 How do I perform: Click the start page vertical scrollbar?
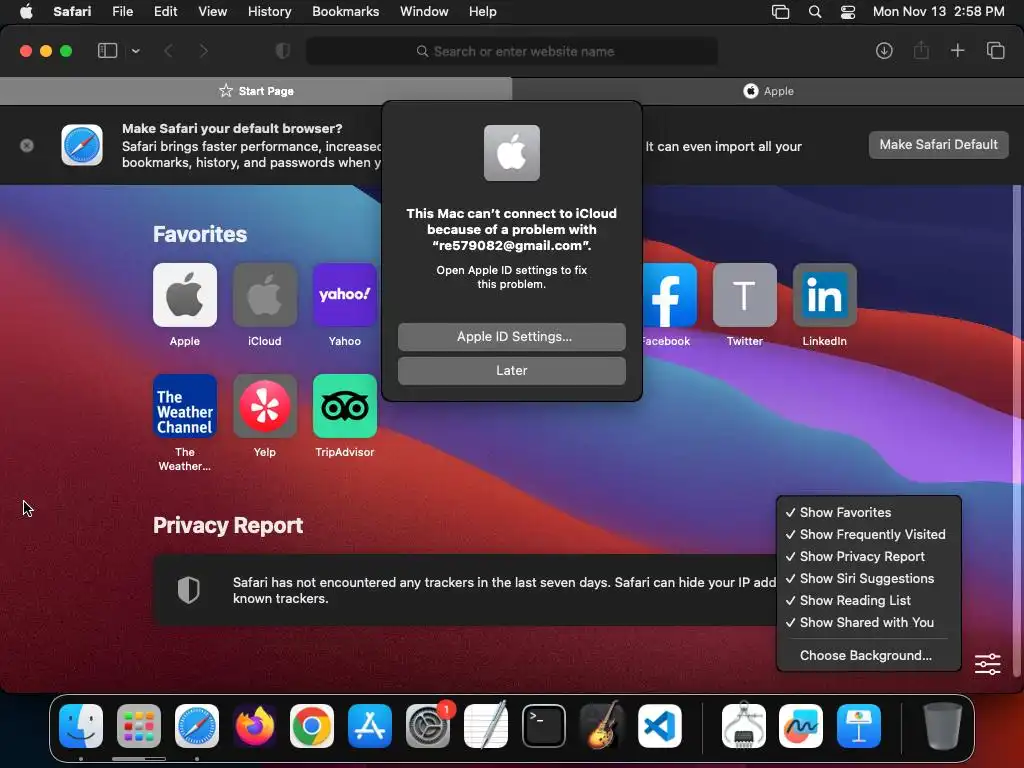(1016, 431)
